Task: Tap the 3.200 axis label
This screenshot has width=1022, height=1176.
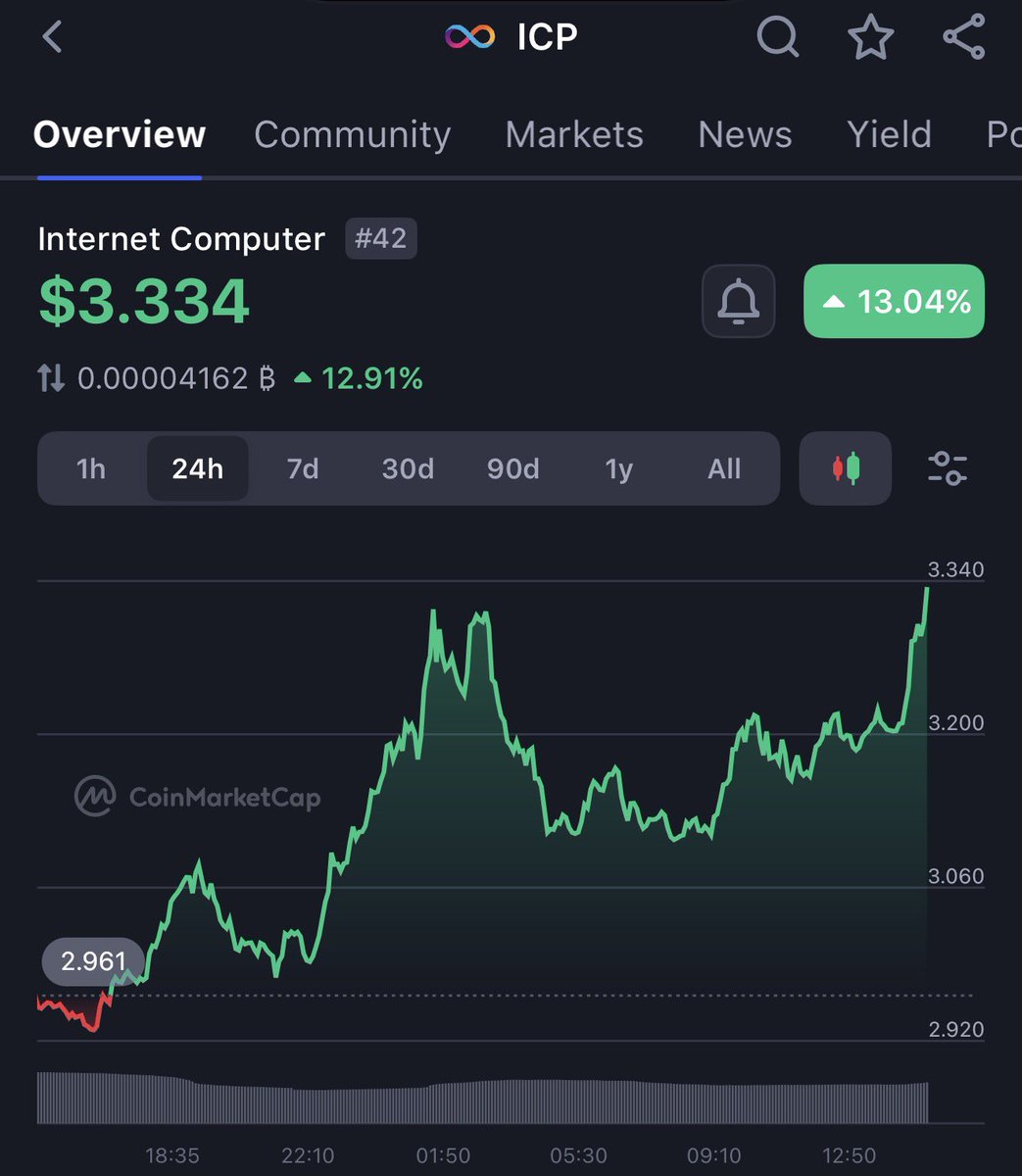Action: (955, 723)
